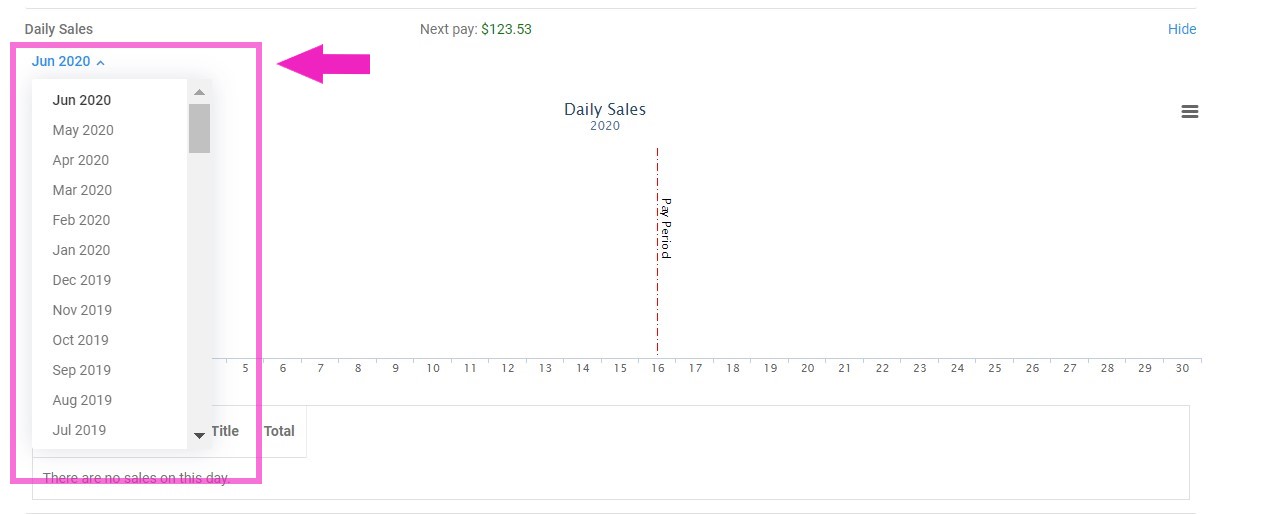Image resolution: width=1266 pixels, height=514 pixels.
Task: Select Jul 2019 from the dropdown
Action: click(79, 430)
